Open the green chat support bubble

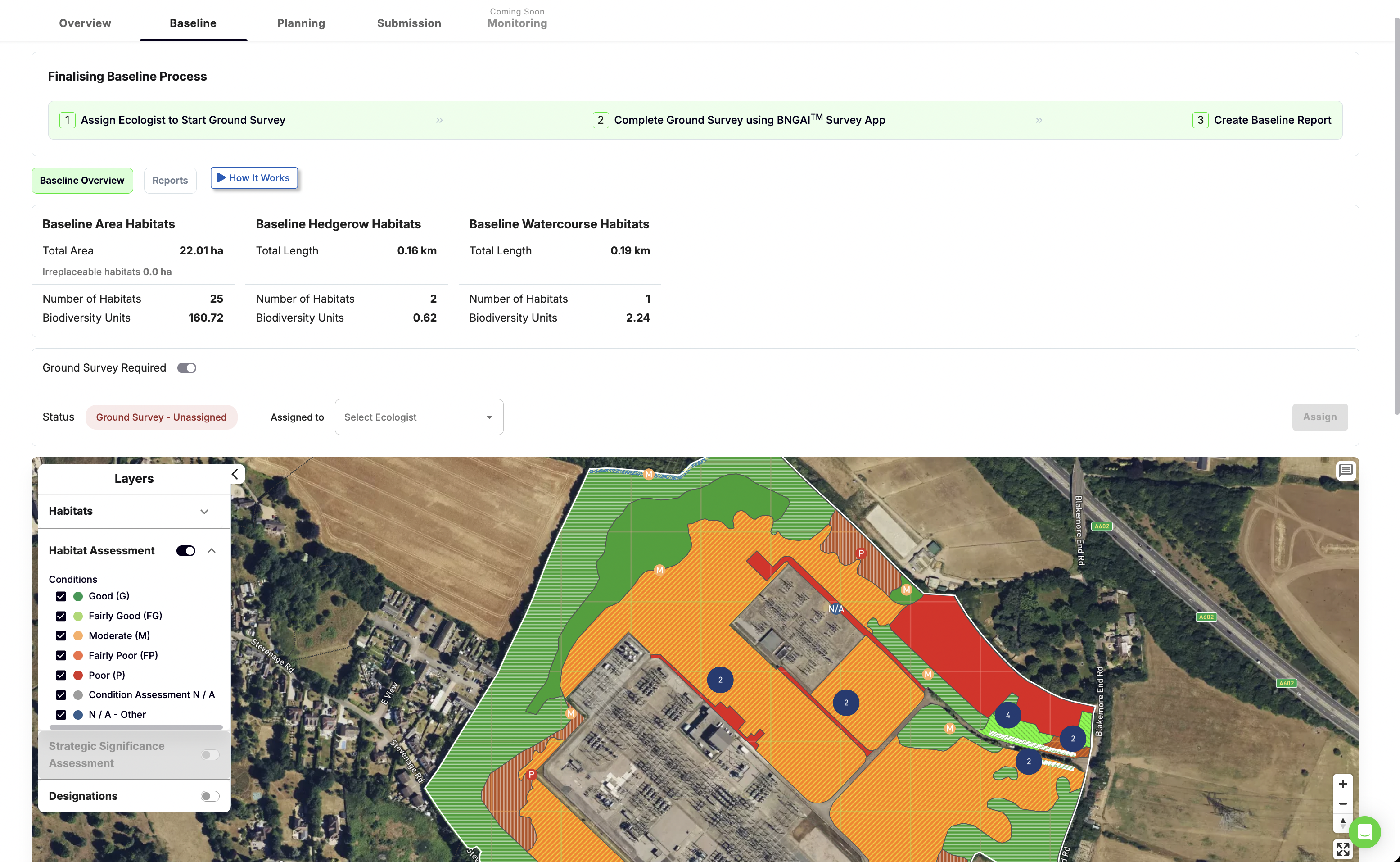[1365, 832]
